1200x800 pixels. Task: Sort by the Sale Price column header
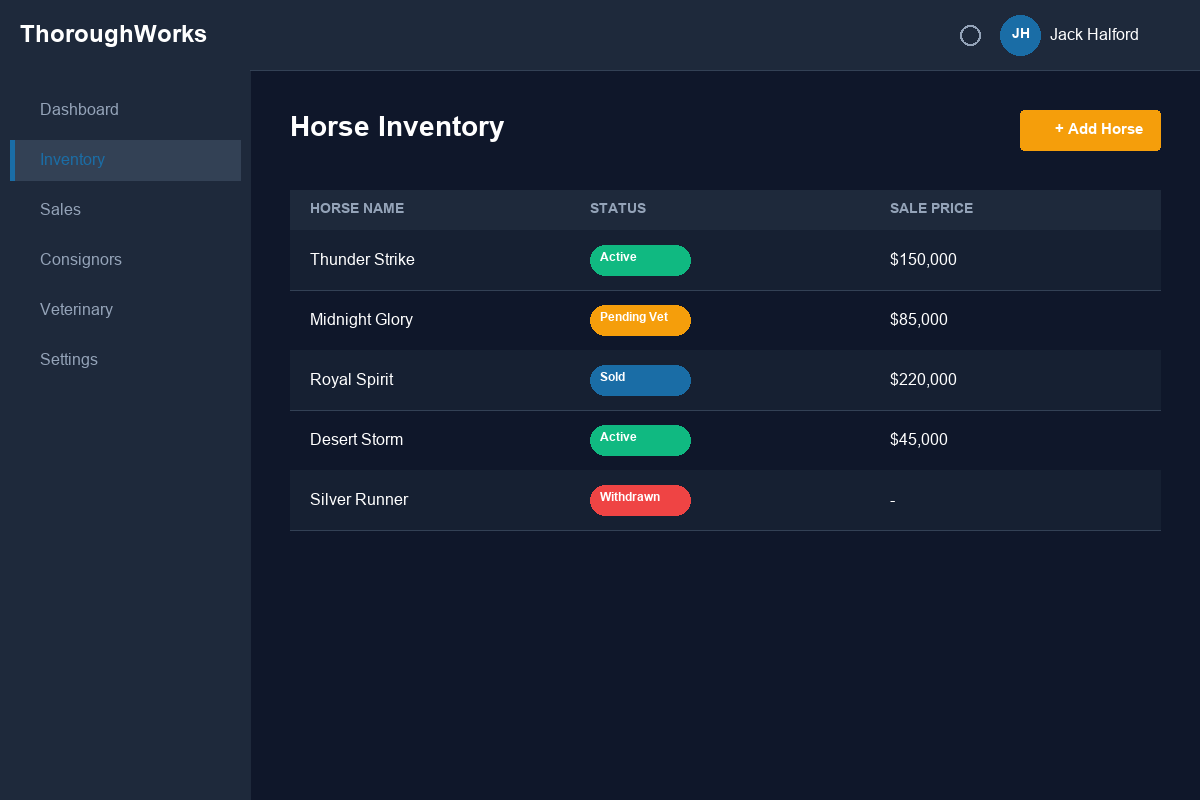[931, 209]
